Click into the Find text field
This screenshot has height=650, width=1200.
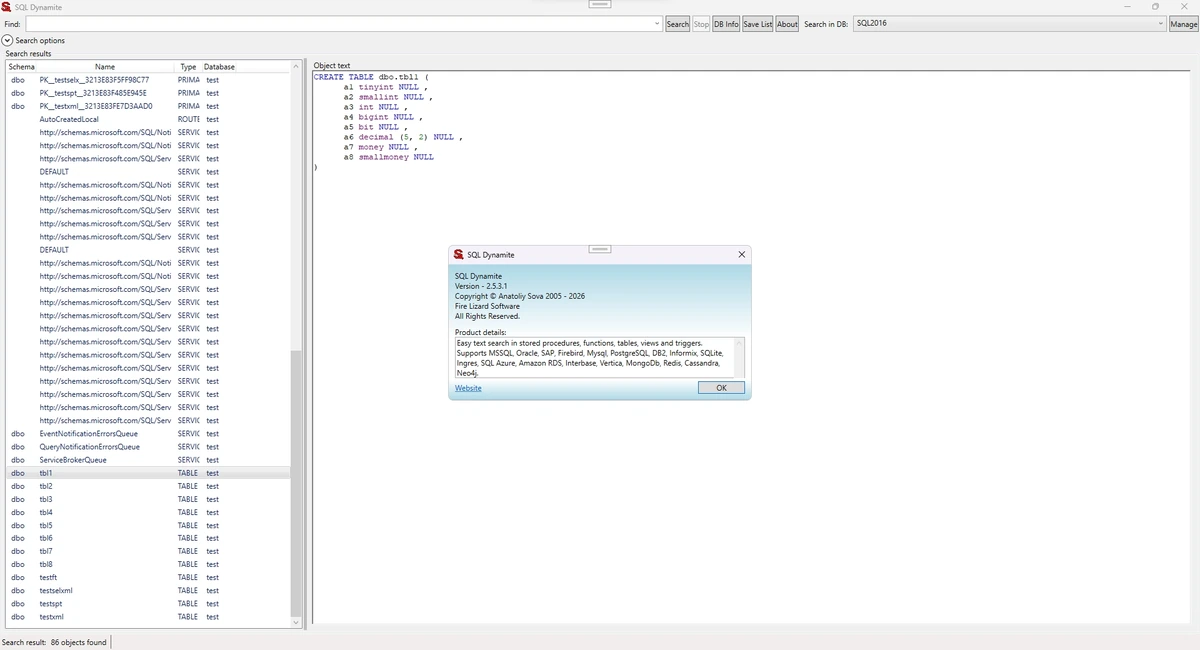pyautogui.click(x=338, y=24)
